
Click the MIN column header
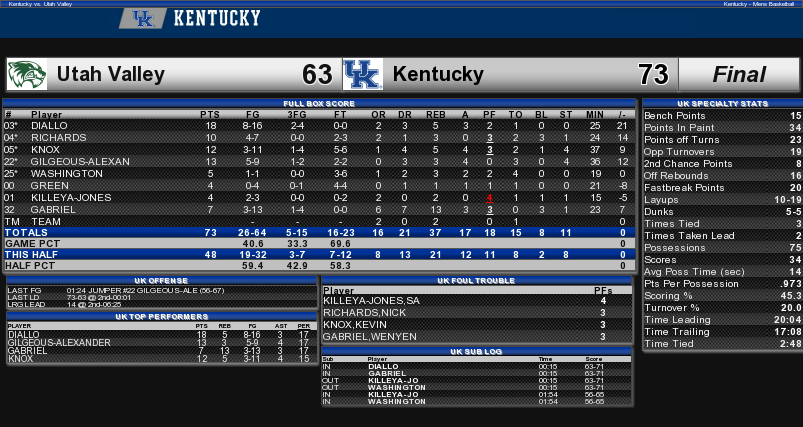coord(595,115)
